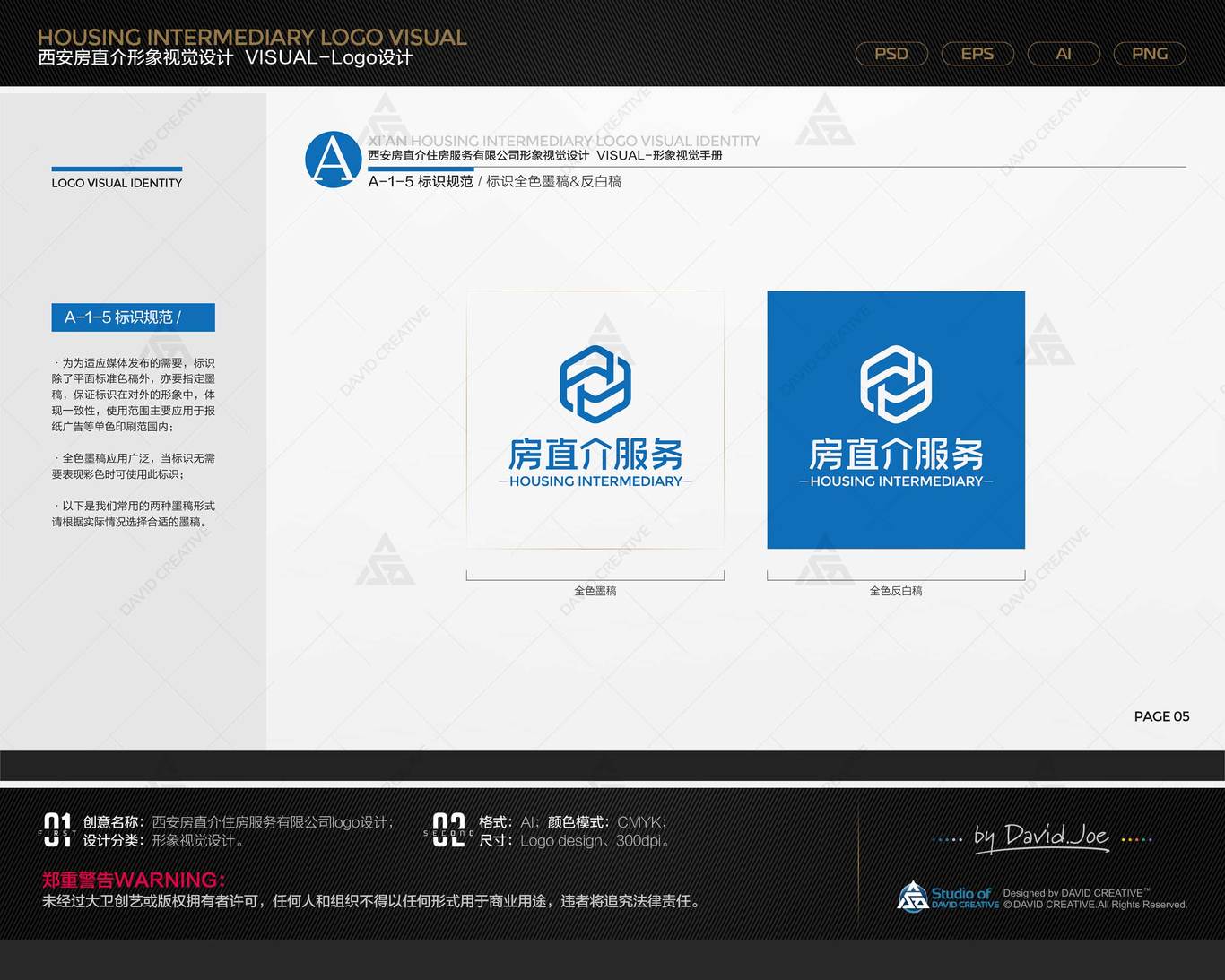Click the blue 'A-1-5 标识规范 /' sidebar label
The height and width of the screenshot is (980, 1225).
click(134, 317)
